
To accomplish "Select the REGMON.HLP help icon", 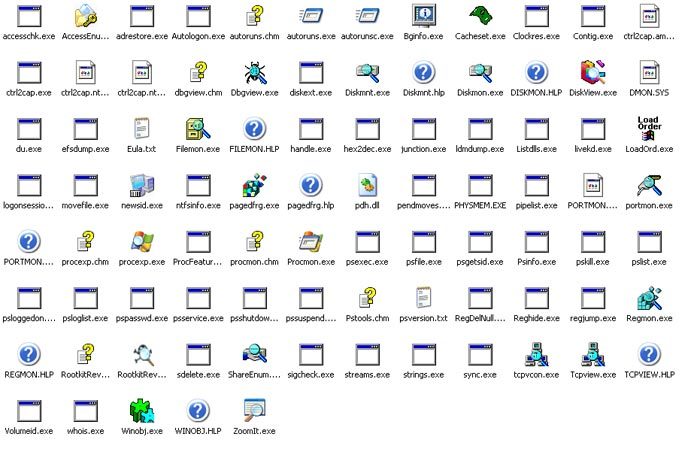I will (x=29, y=354).
